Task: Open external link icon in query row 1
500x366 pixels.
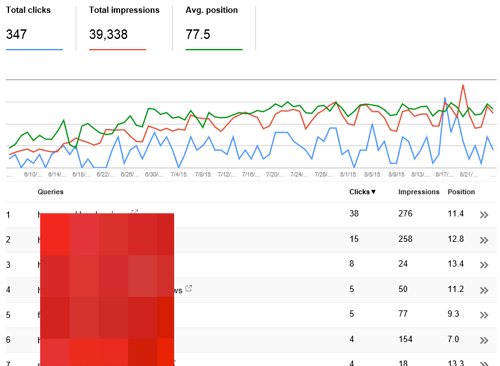Action: tap(135, 212)
